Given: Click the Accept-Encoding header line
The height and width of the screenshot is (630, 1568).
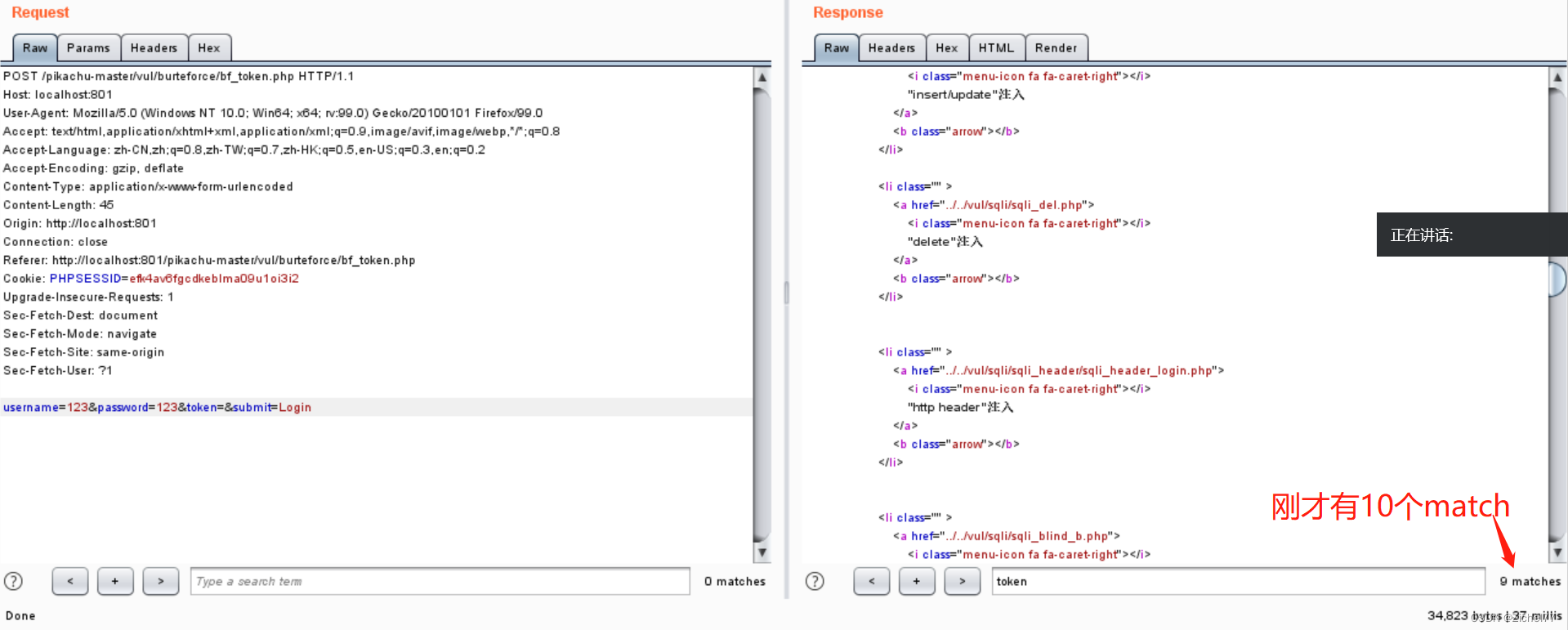Looking at the screenshot, I should tap(93, 168).
